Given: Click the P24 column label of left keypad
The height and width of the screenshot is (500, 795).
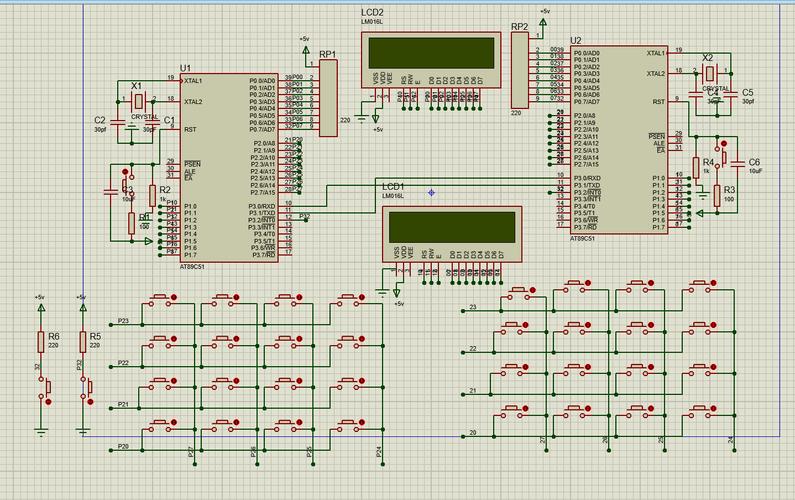Looking at the screenshot, I should 379,452.
